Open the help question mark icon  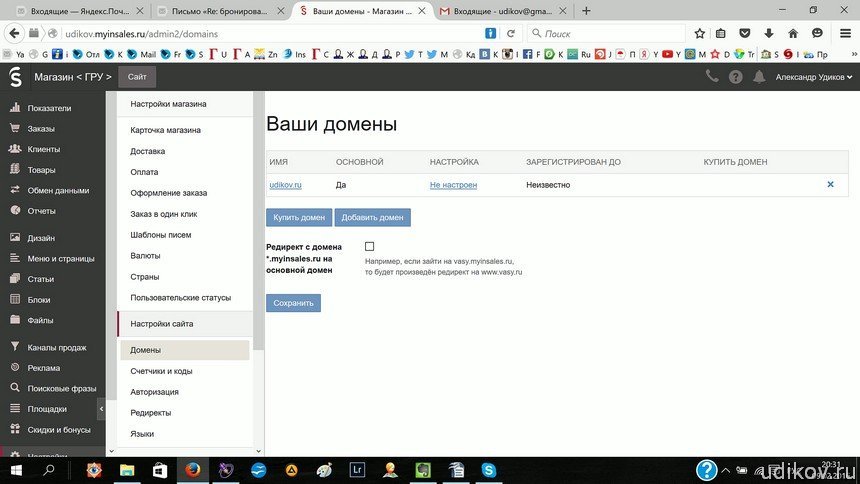(x=736, y=76)
